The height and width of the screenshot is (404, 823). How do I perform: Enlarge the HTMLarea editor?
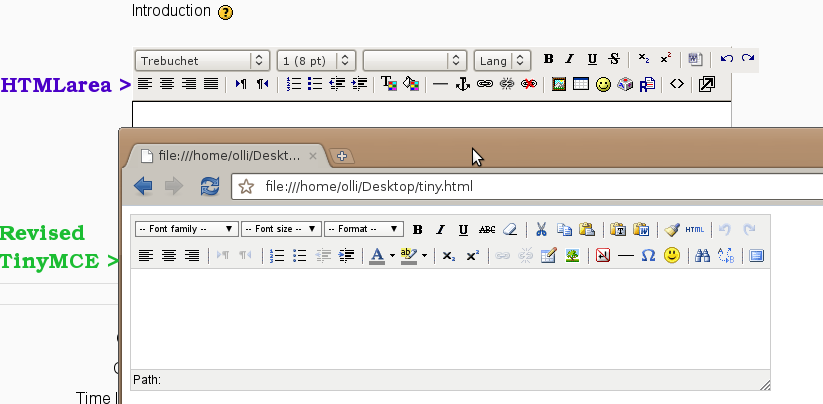coord(706,84)
